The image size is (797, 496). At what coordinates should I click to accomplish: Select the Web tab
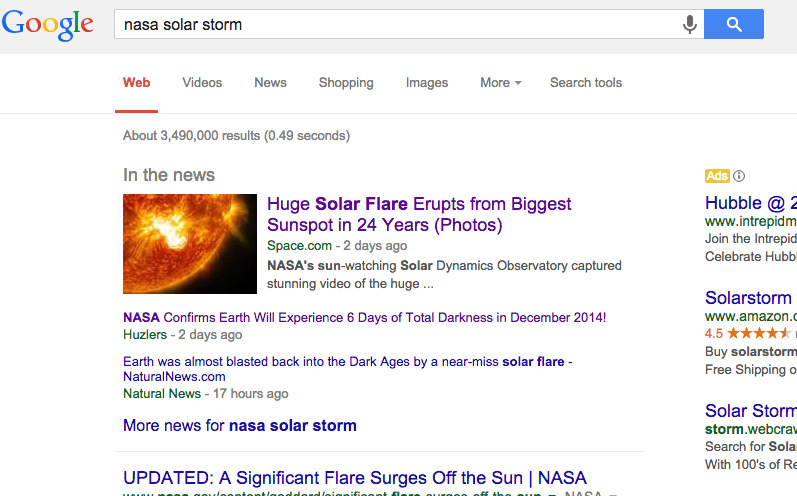click(x=136, y=83)
